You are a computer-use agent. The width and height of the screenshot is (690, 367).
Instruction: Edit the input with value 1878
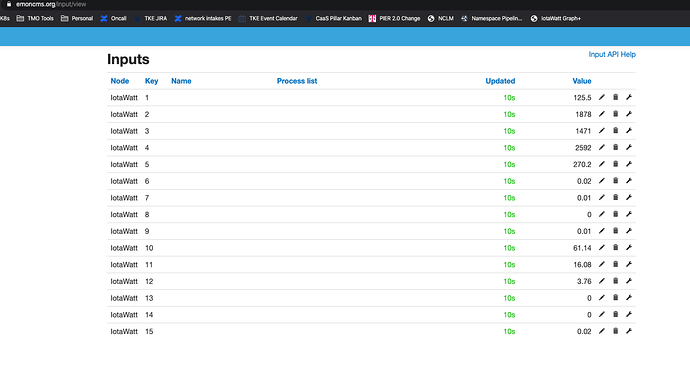click(602, 114)
